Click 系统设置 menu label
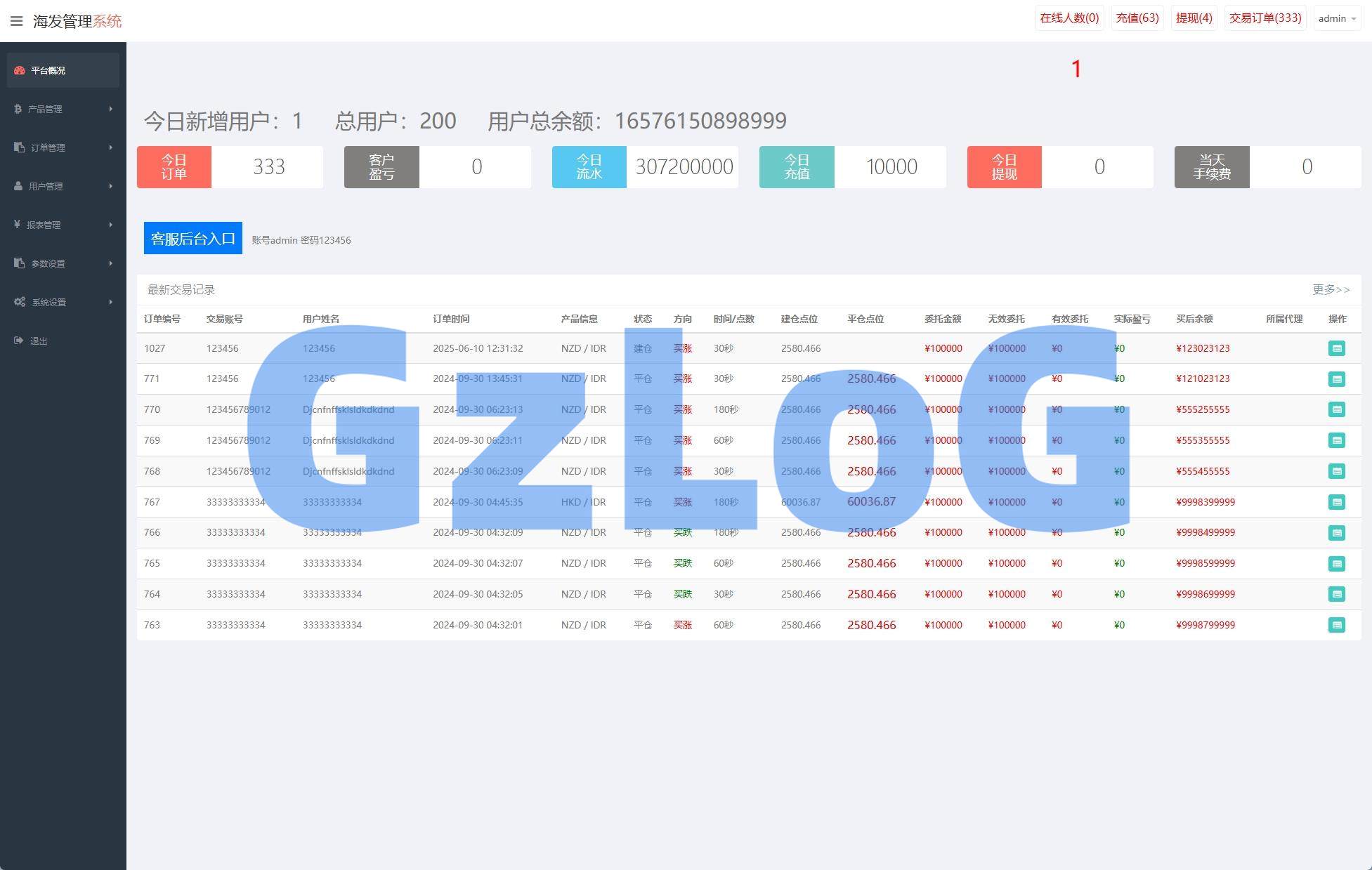This screenshot has width=1372, height=870. 49,302
